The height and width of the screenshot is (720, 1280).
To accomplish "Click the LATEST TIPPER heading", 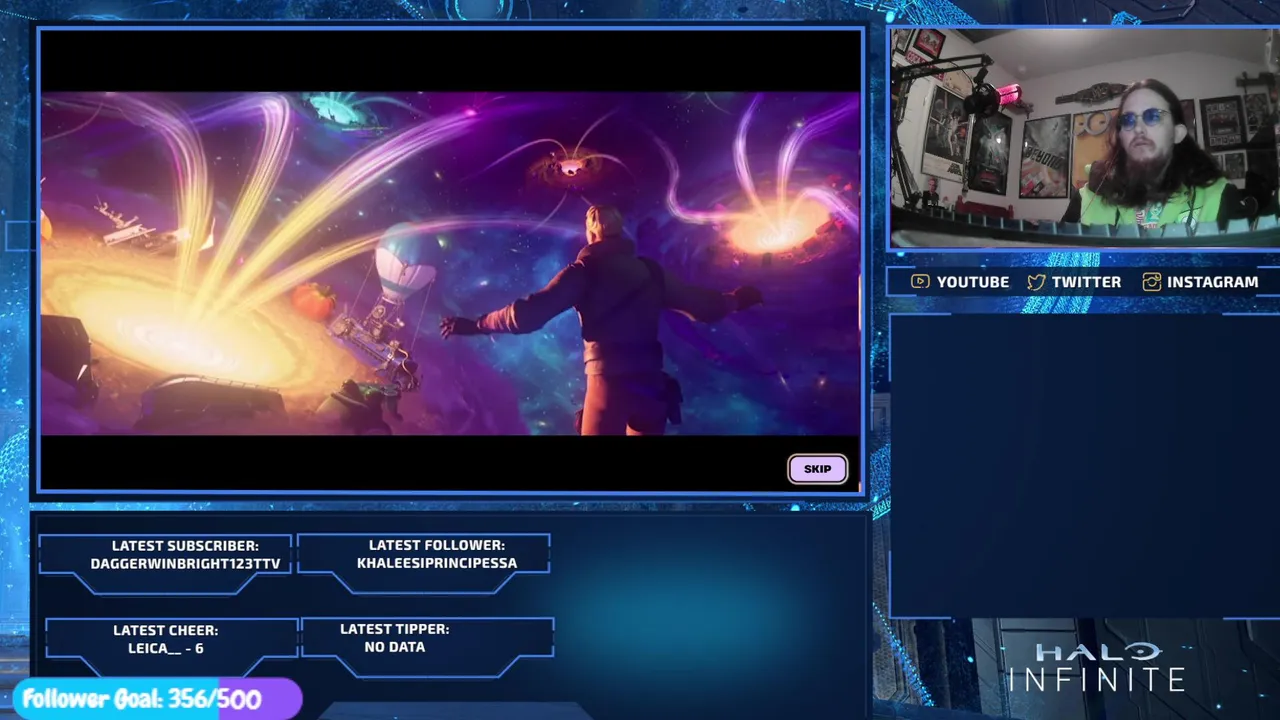I will pyautogui.click(x=395, y=629).
